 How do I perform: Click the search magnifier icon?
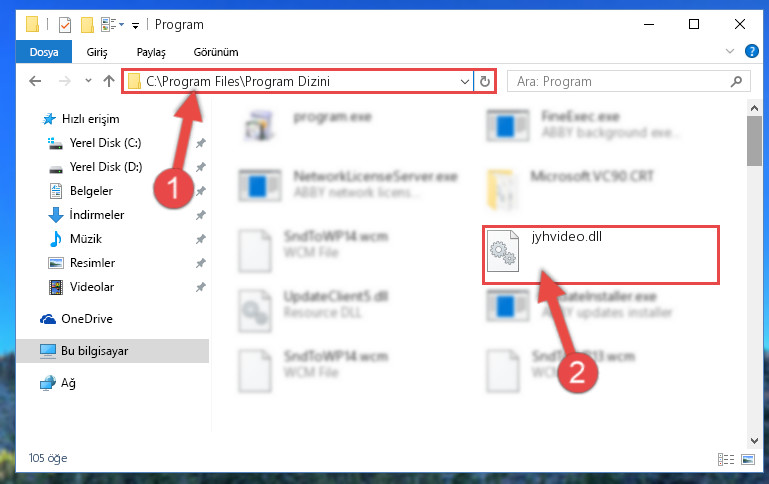coord(736,81)
